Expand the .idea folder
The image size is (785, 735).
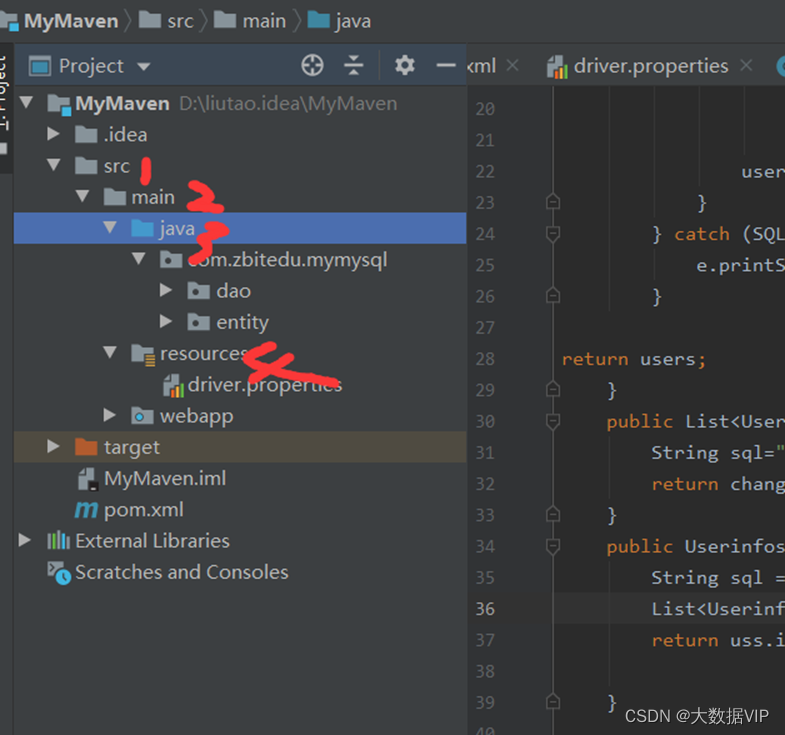coord(53,134)
